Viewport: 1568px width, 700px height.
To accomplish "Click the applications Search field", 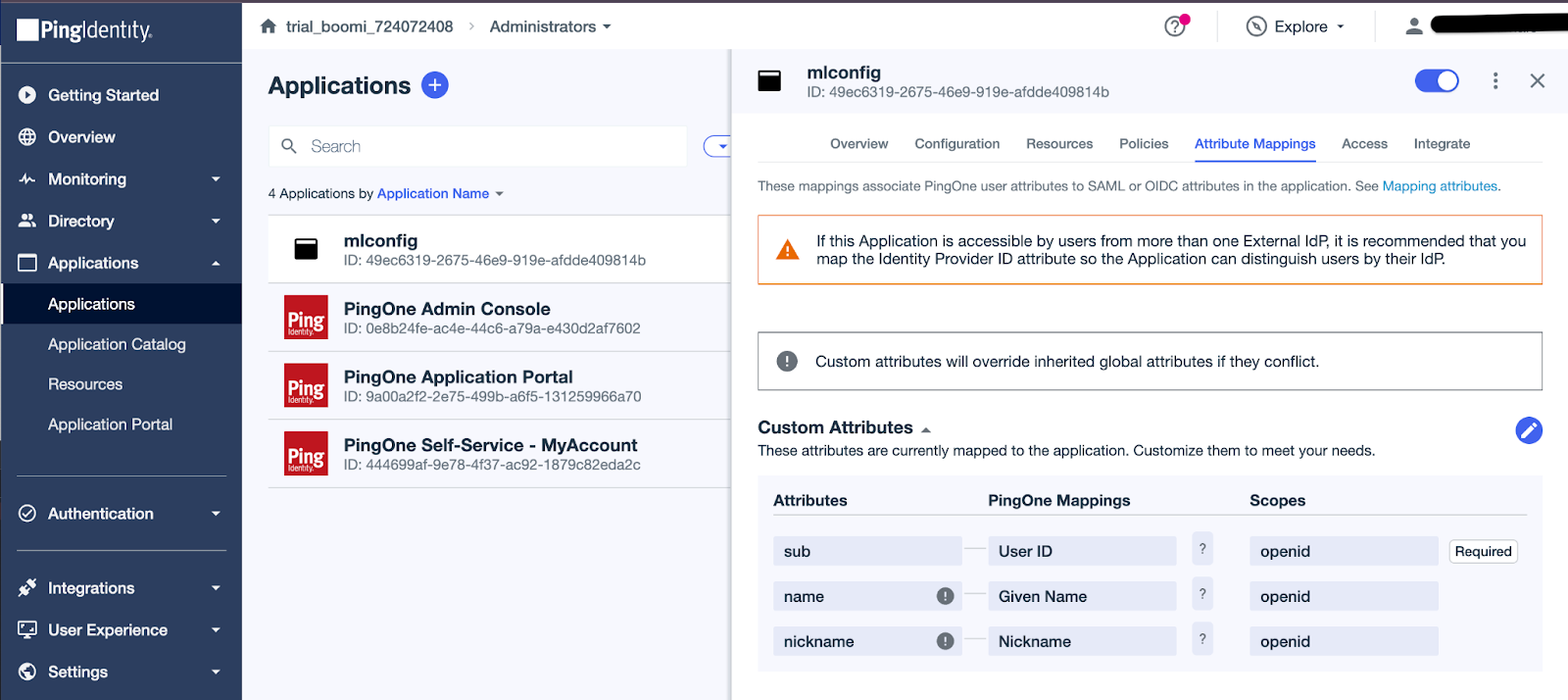I will pos(490,146).
